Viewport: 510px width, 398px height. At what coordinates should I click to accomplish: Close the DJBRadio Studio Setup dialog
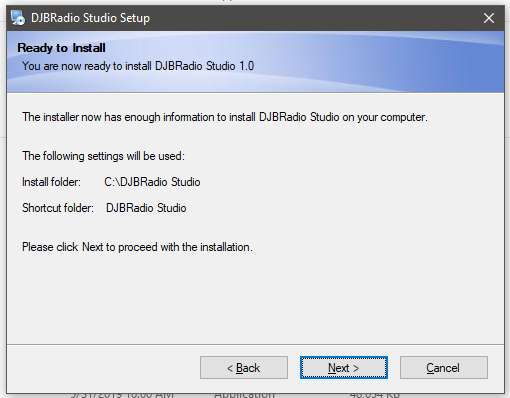489,18
